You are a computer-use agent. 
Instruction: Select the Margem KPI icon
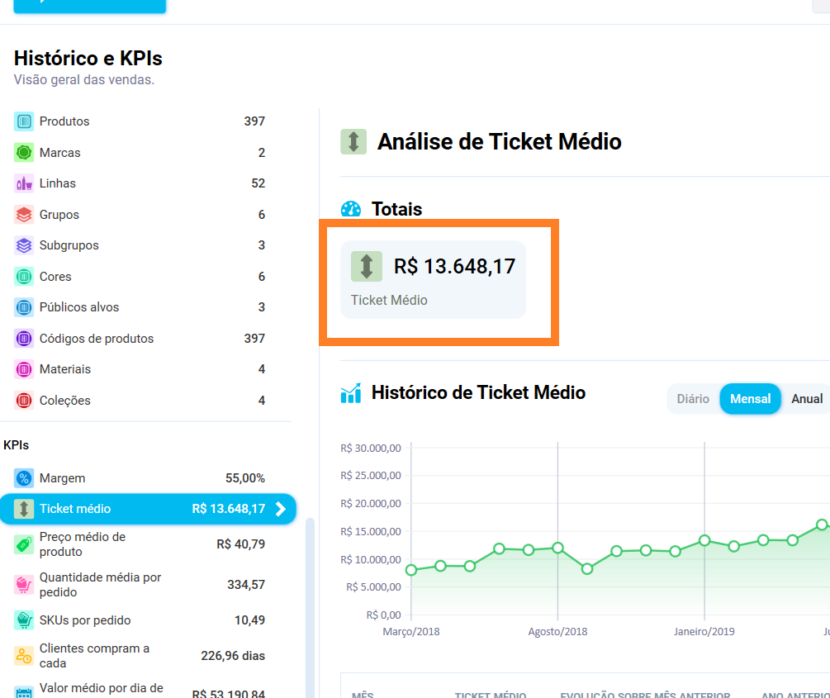click(x=22, y=477)
